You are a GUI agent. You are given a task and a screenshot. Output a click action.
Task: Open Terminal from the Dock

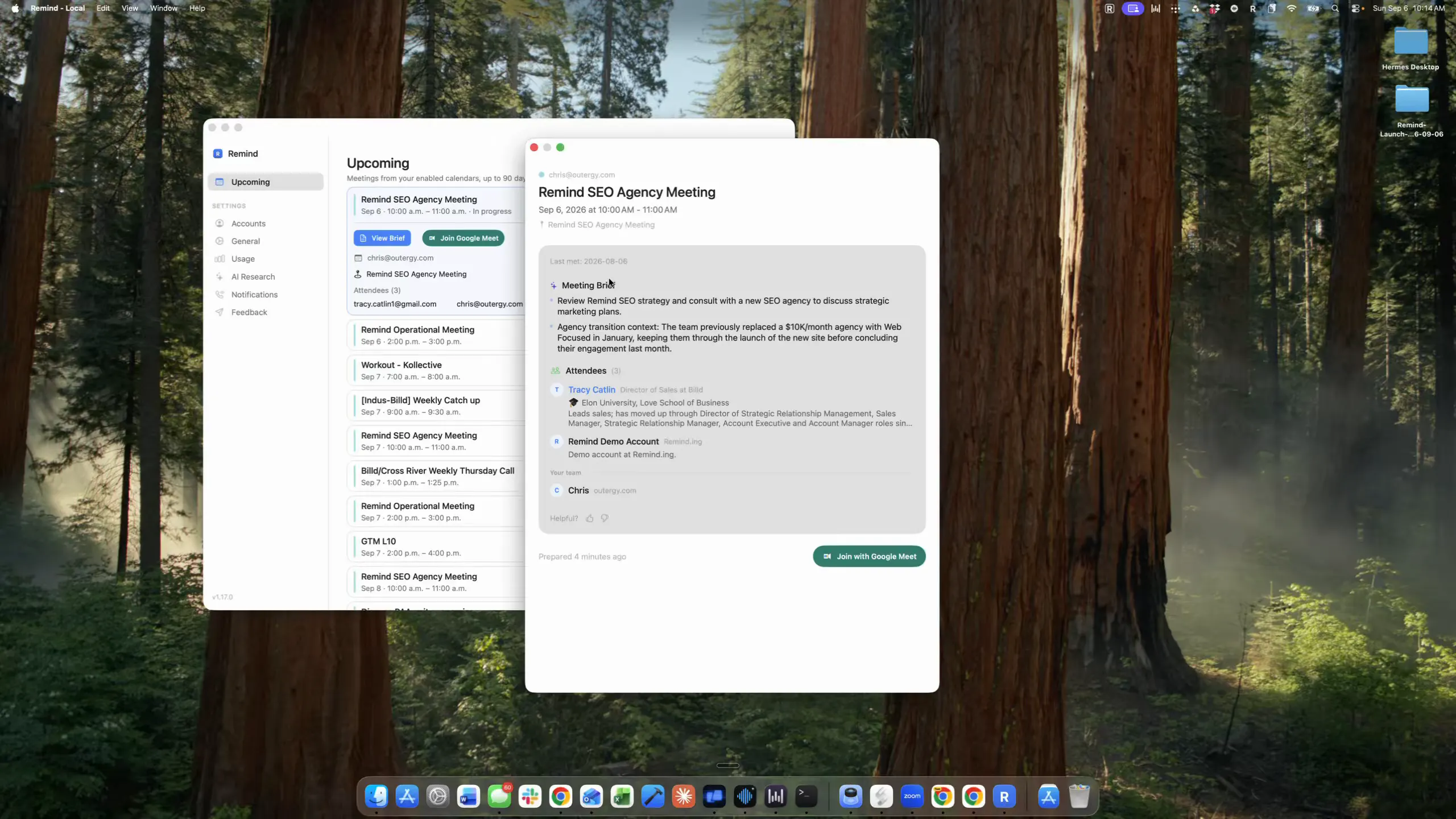pyautogui.click(x=806, y=796)
